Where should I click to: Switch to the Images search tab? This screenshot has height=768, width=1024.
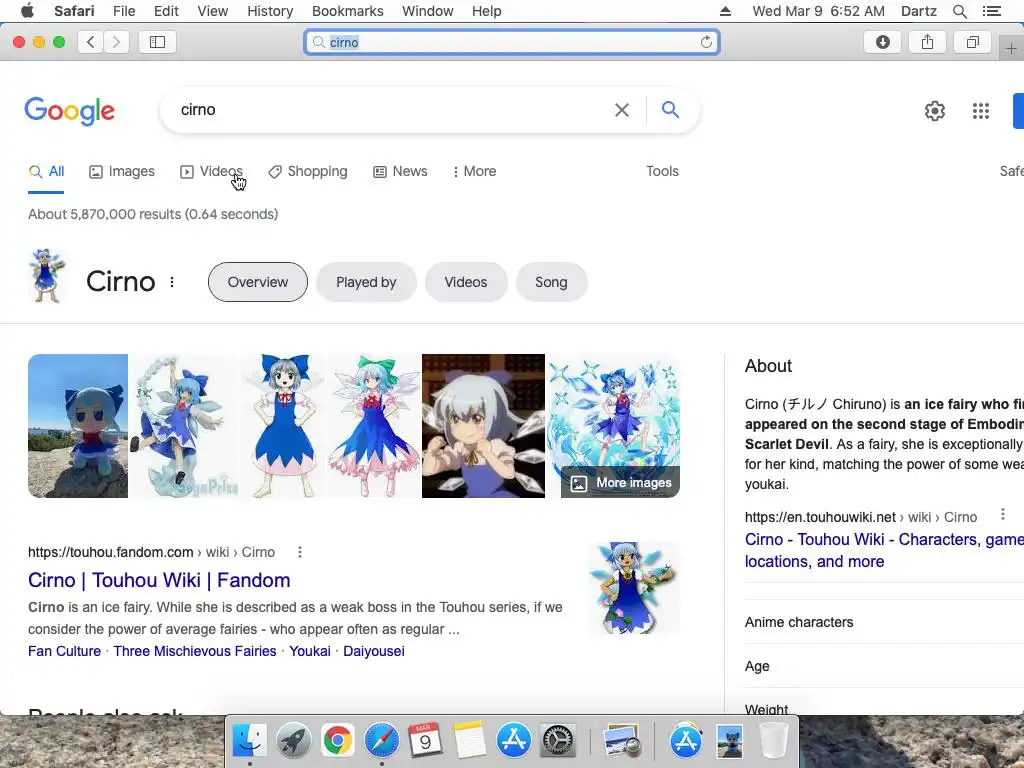tap(122, 172)
